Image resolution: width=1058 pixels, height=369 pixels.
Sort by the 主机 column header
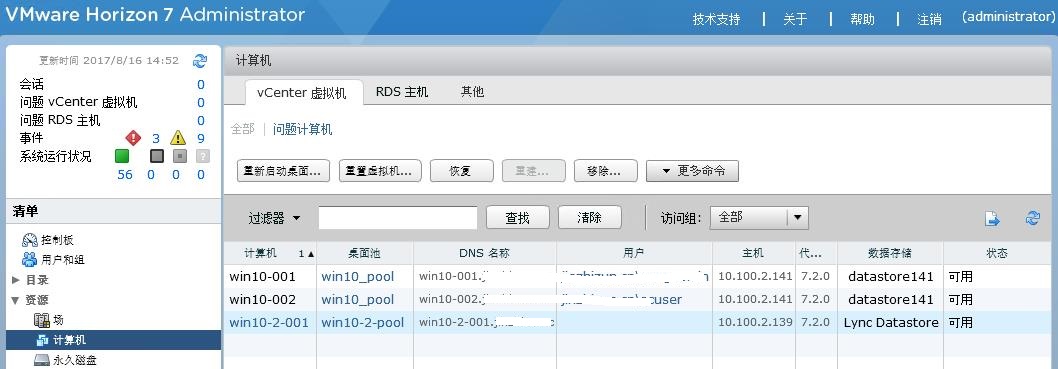[x=753, y=253]
